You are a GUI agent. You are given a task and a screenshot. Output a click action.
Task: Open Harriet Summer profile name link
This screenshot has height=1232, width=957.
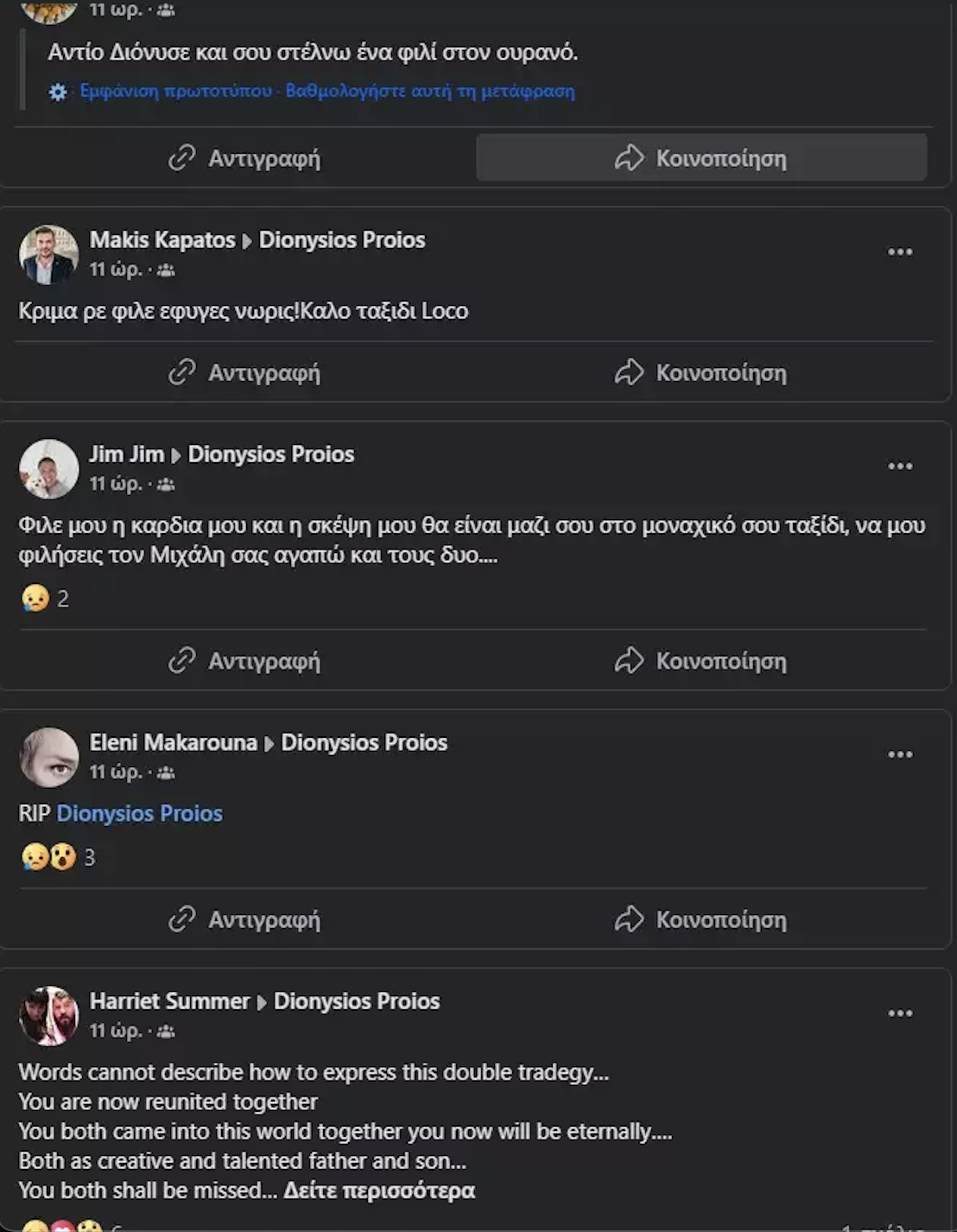(169, 1001)
